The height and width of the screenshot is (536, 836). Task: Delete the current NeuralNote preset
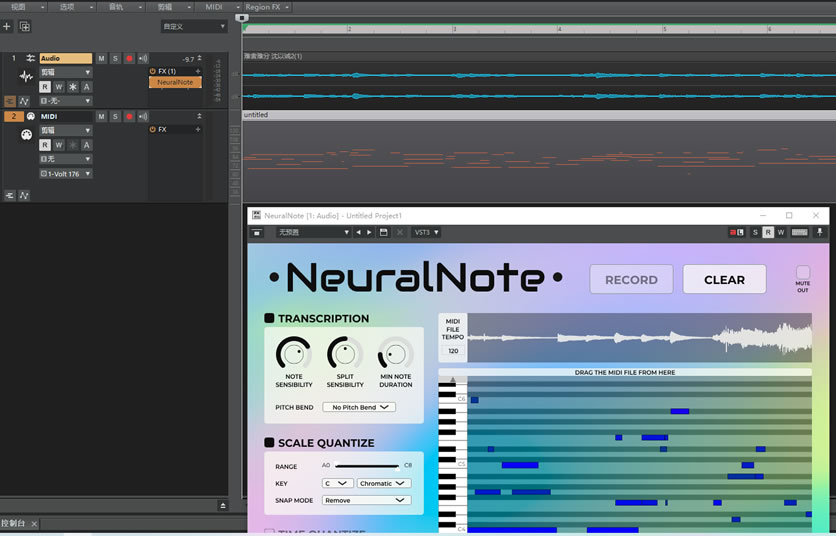pos(400,233)
